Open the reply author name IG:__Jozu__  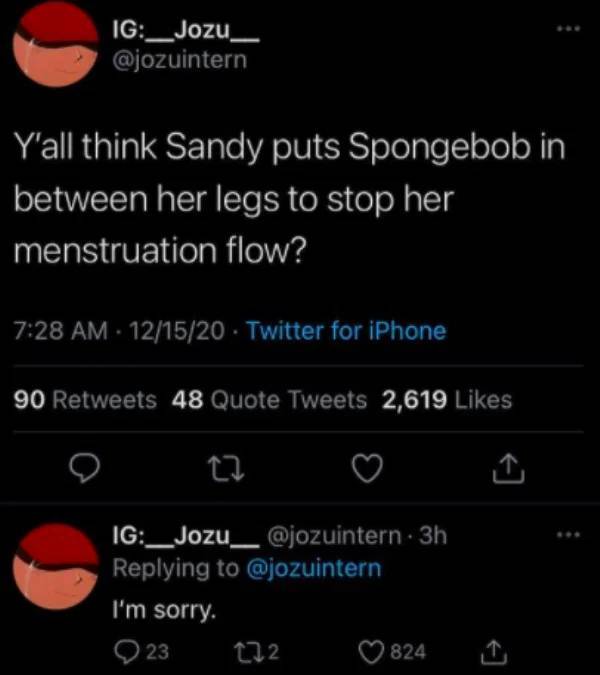[187, 537]
